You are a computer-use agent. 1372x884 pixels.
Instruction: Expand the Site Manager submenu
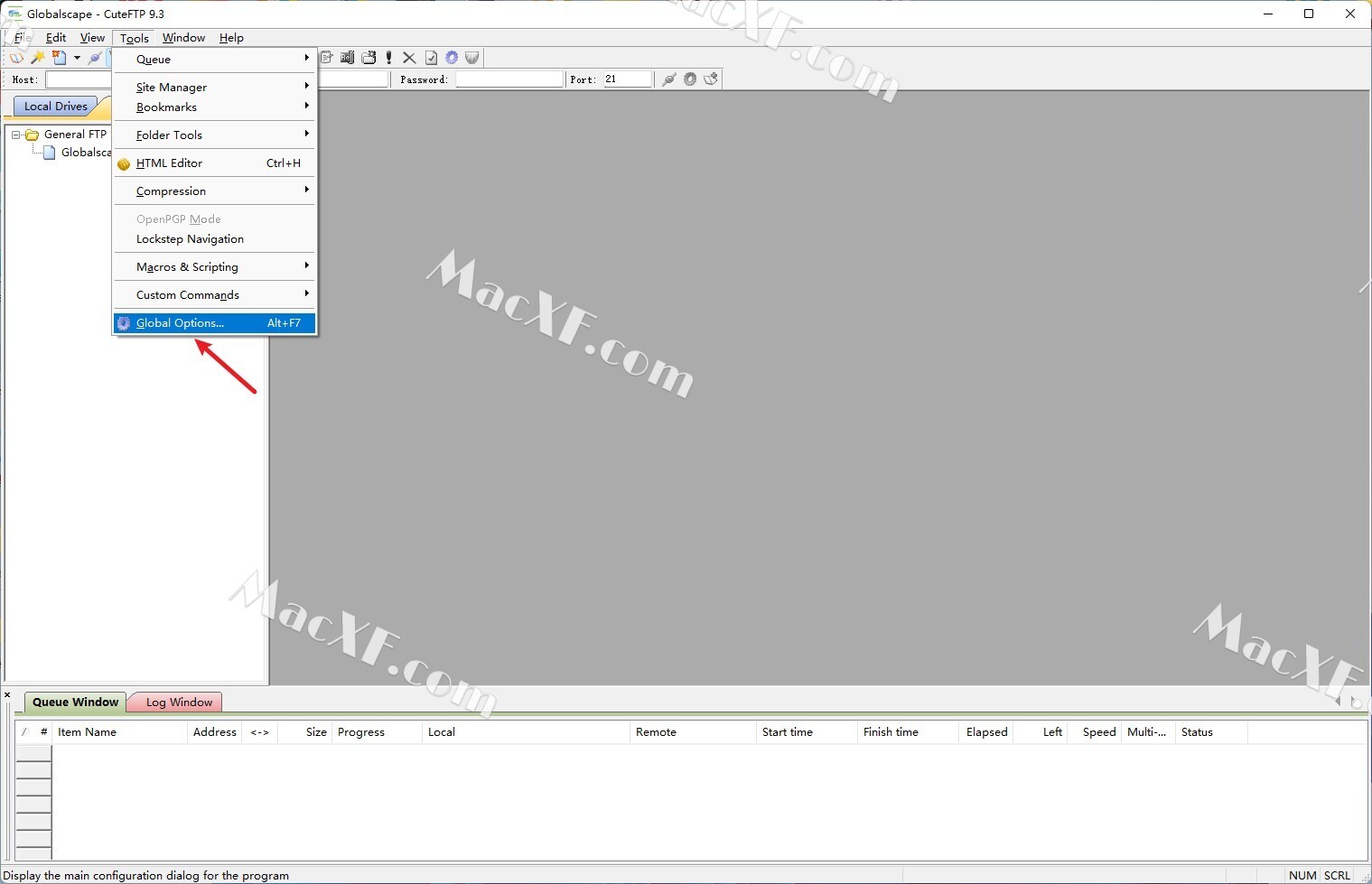(x=214, y=88)
